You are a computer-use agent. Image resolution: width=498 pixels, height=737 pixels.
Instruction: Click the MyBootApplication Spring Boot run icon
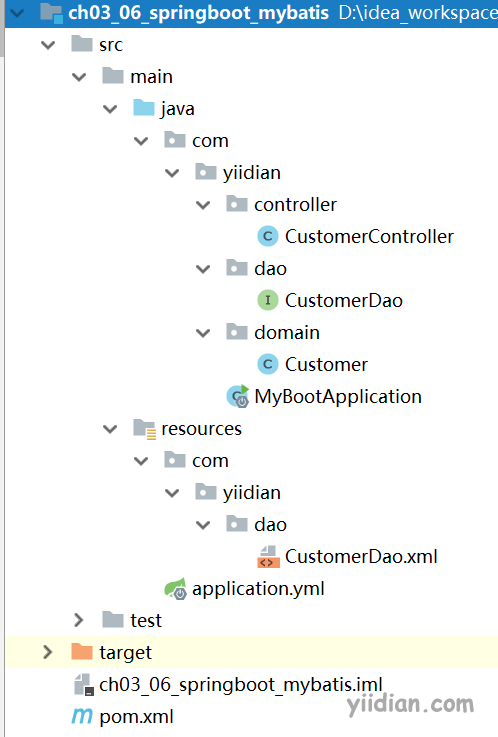238,396
